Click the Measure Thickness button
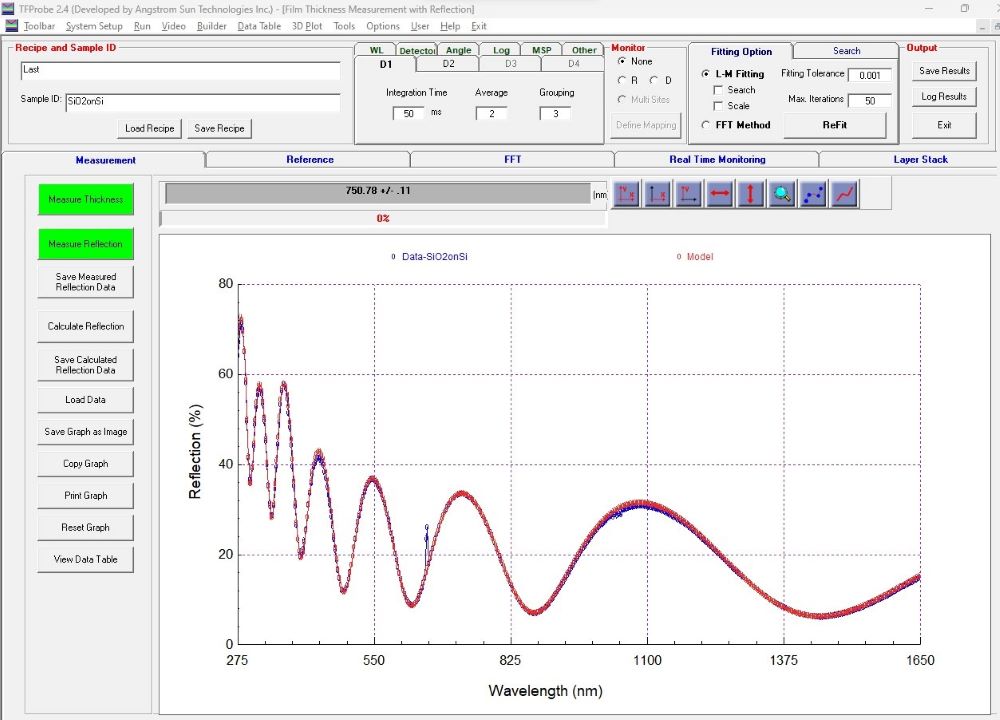 [85, 200]
